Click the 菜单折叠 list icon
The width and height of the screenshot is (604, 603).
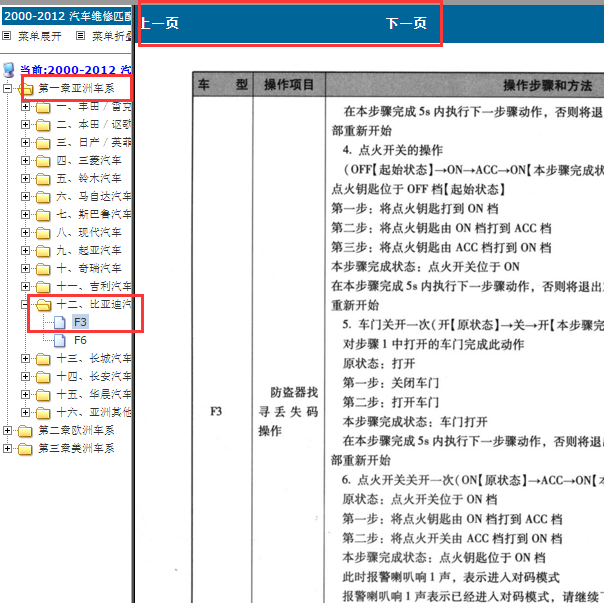(x=80, y=36)
